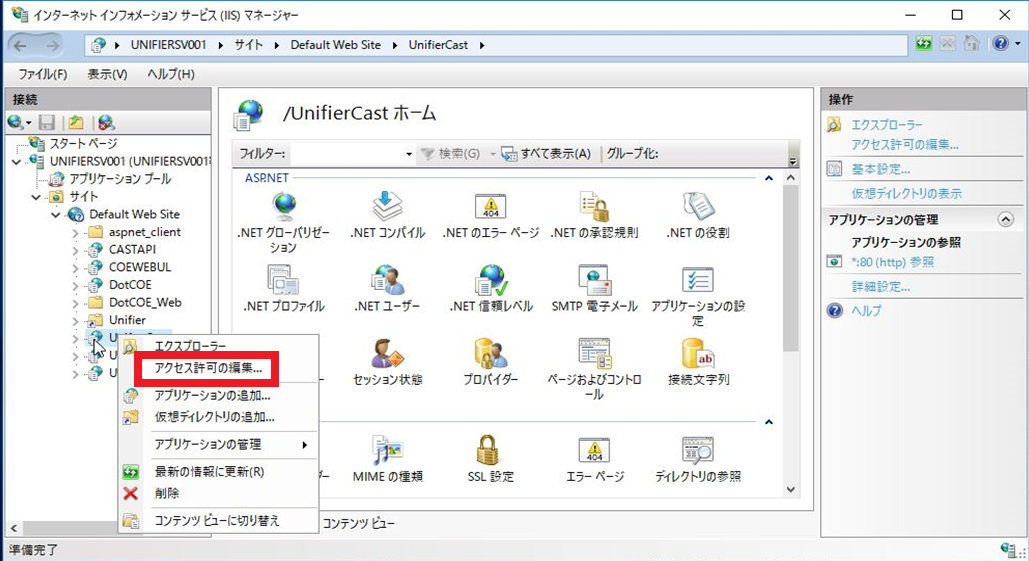Select スタート ページ in the tree
The width and height of the screenshot is (1029, 561).
[x=83, y=144]
